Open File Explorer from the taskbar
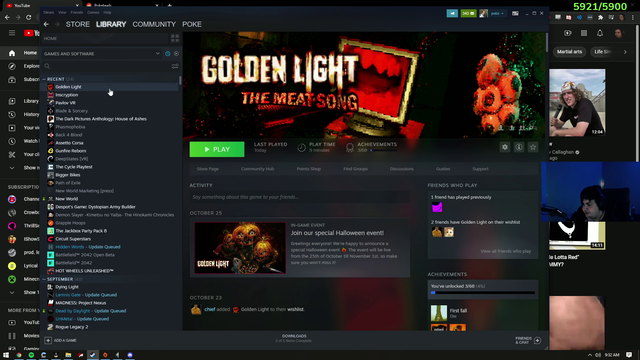The image size is (640, 360). point(68,355)
